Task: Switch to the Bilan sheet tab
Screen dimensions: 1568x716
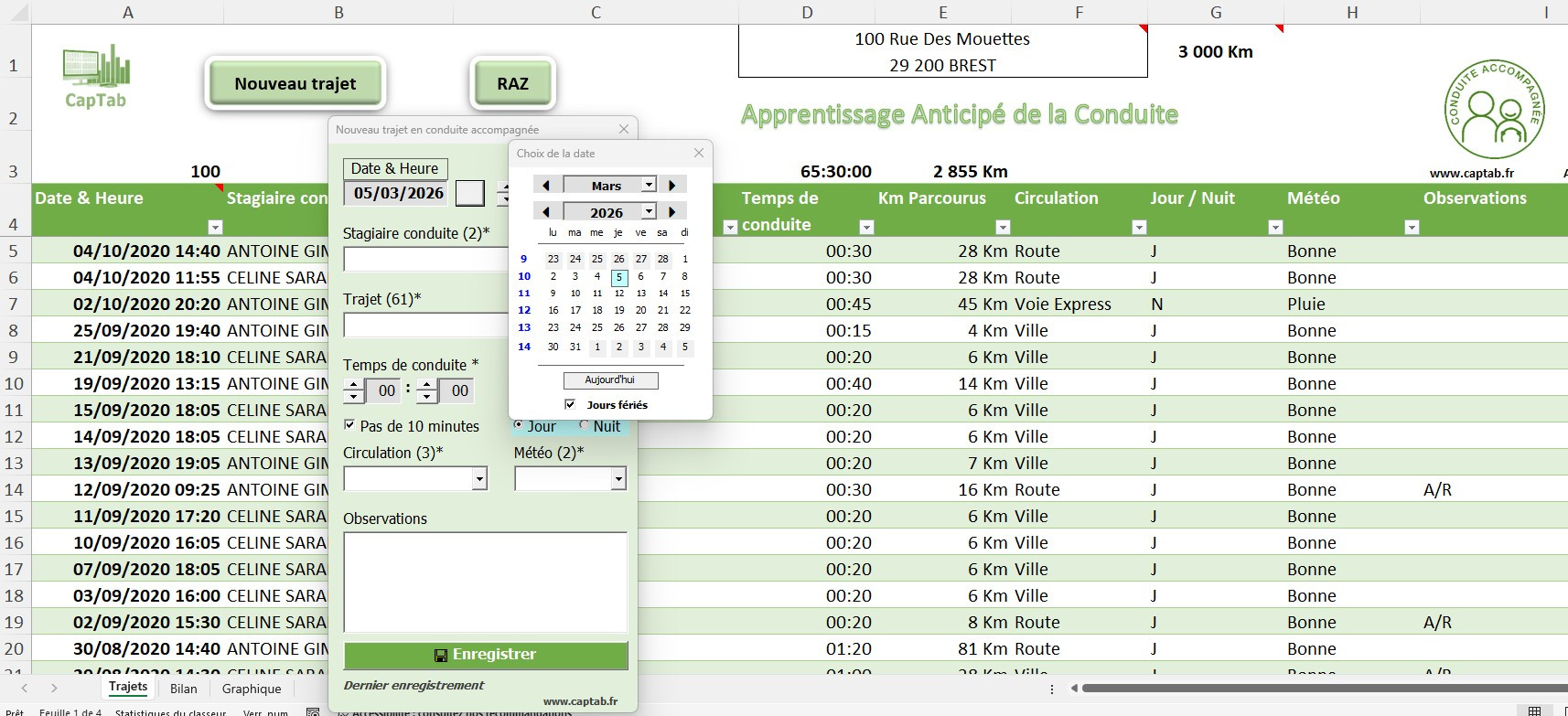Action: point(183,689)
